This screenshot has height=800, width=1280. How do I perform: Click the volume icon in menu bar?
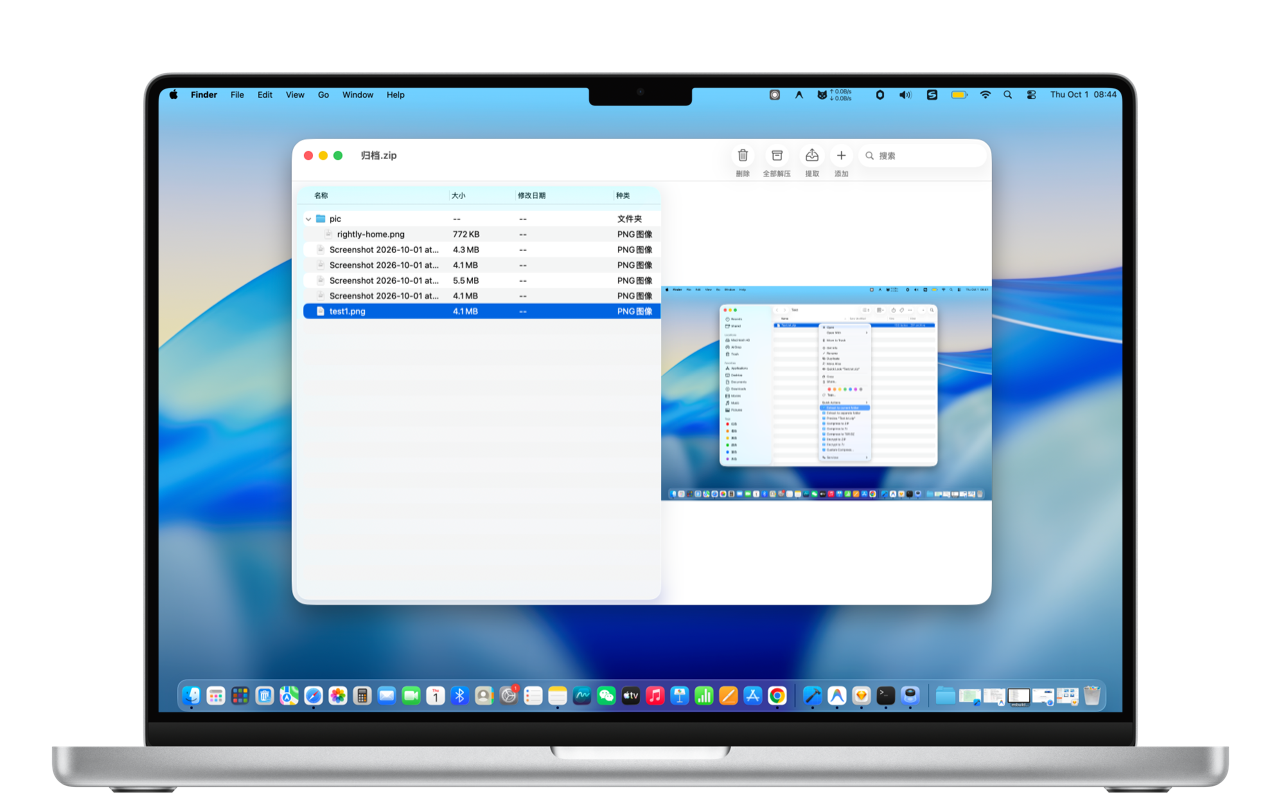point(905,95)
